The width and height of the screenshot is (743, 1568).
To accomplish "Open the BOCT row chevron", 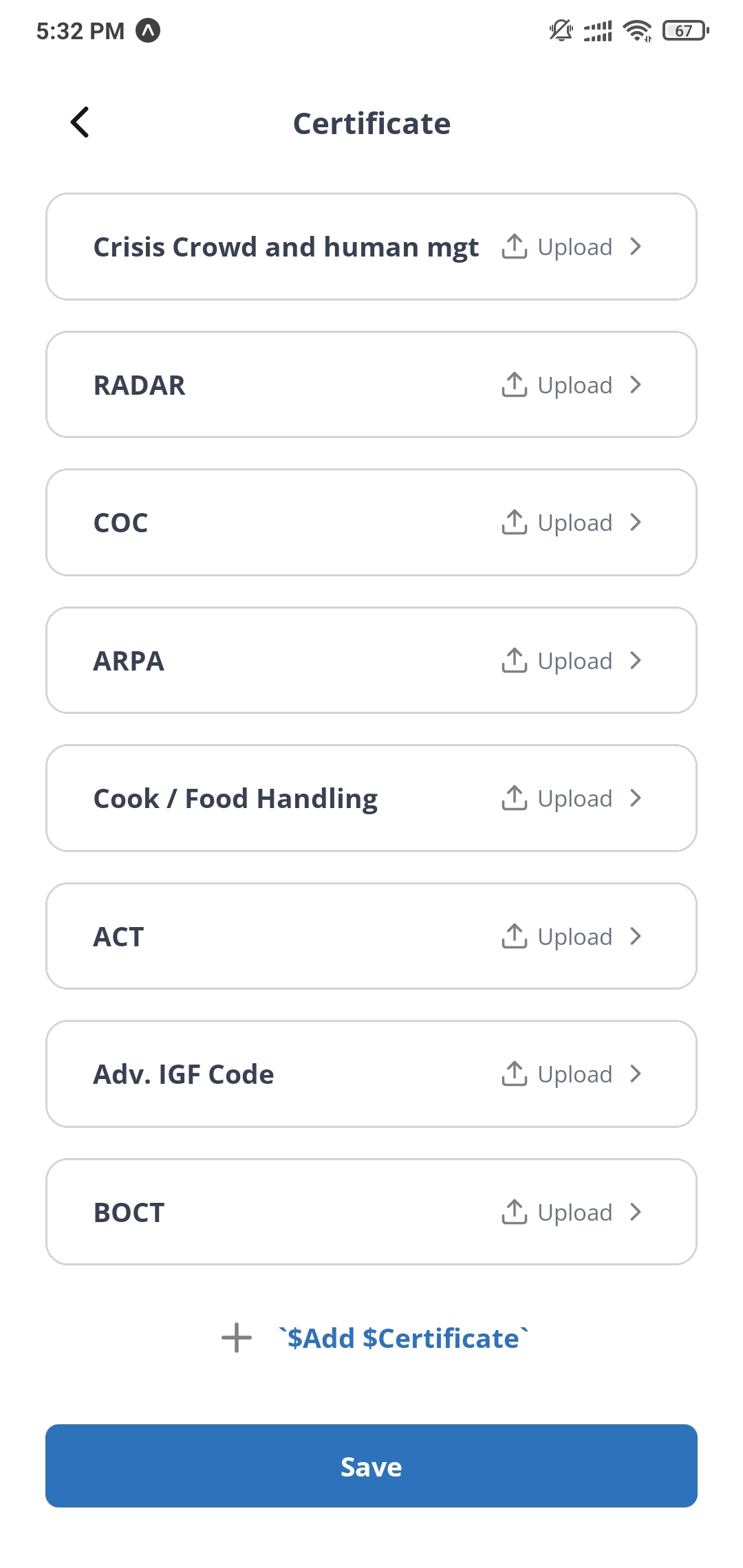I will tap(636, 1212).
